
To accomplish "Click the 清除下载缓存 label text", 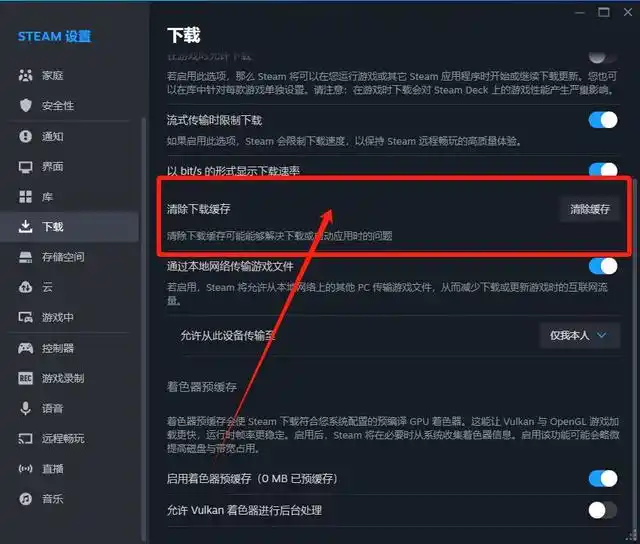I will tap(198, 209).
